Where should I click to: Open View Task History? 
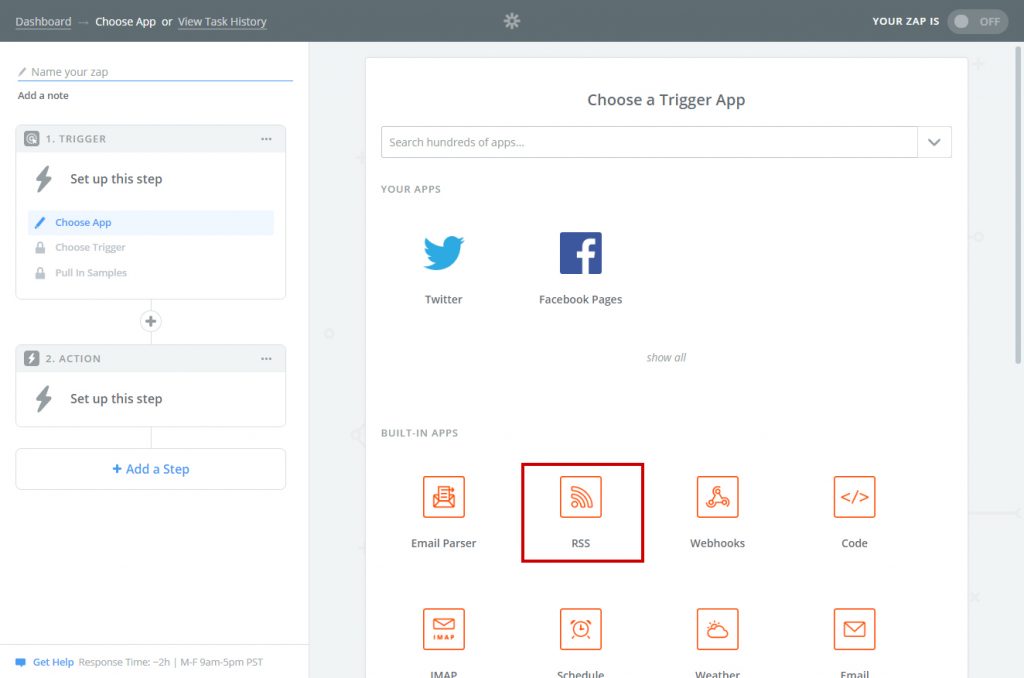coord(222,21)
